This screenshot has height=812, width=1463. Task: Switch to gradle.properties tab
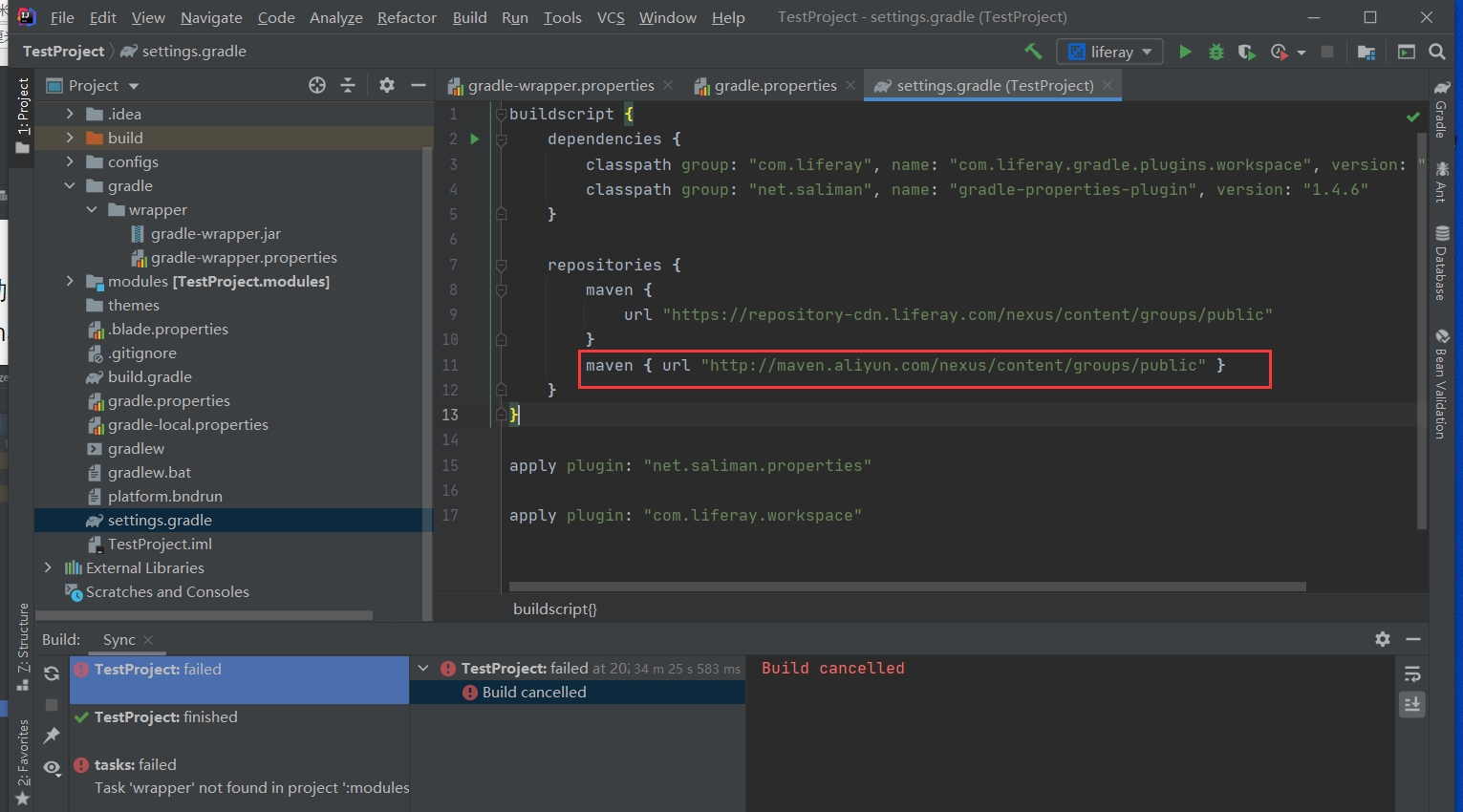point(775,85)
